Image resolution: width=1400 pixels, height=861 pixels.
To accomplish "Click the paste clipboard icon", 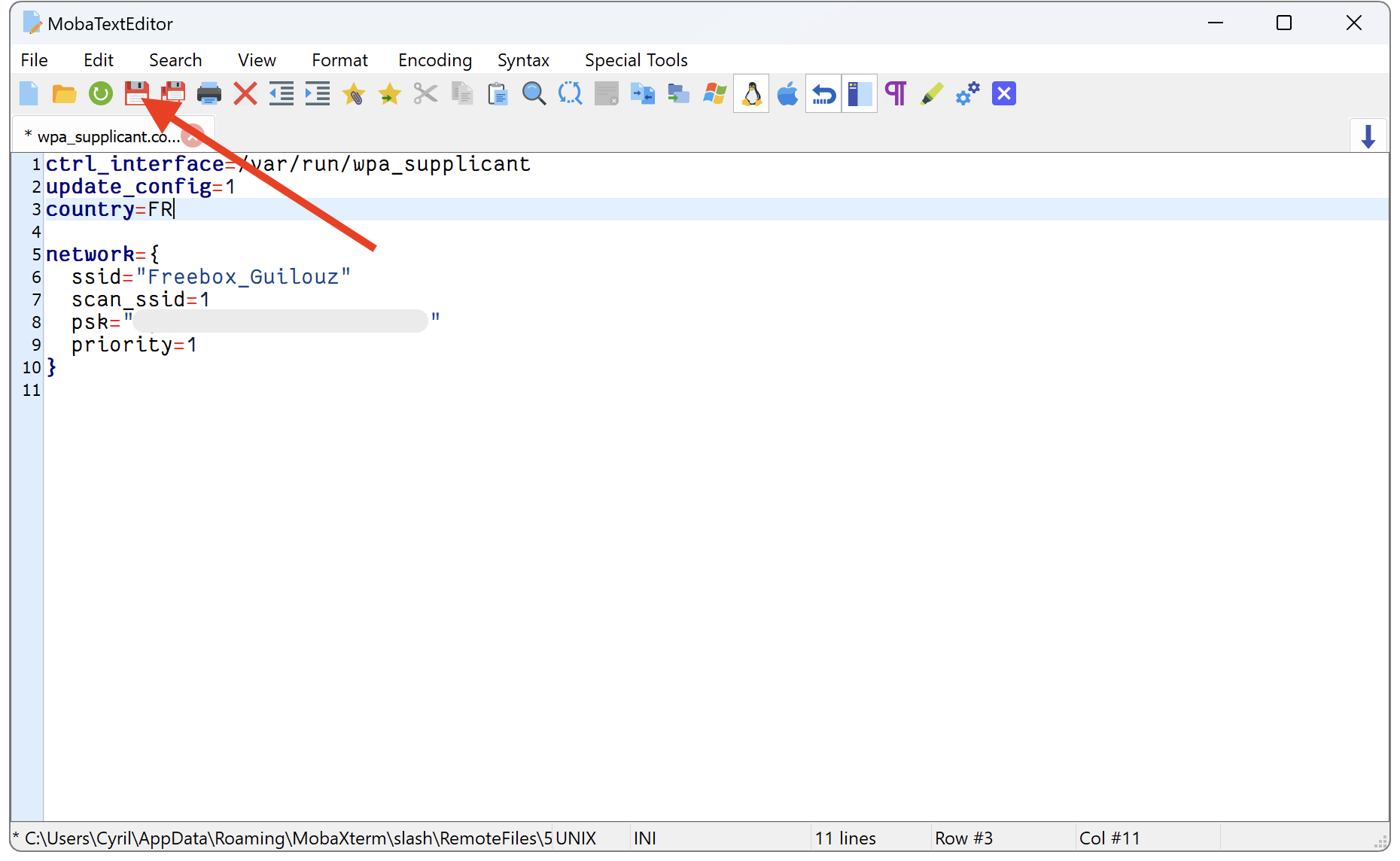I will [498, 94].
